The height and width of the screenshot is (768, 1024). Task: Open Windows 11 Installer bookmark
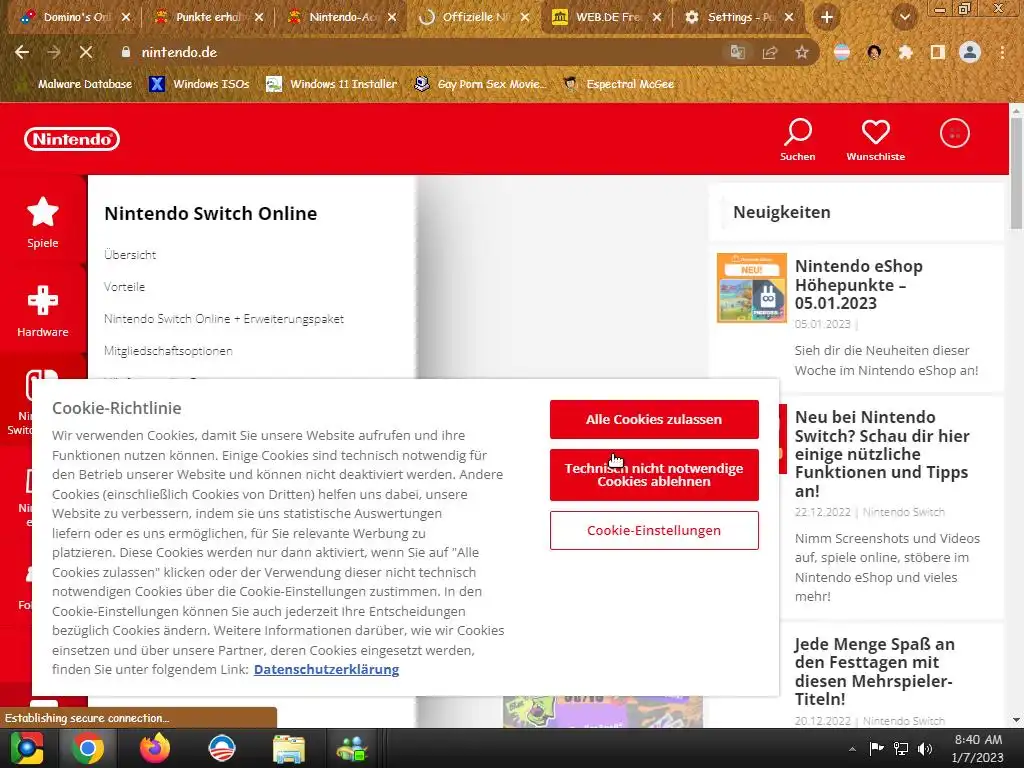pos(331,84)
